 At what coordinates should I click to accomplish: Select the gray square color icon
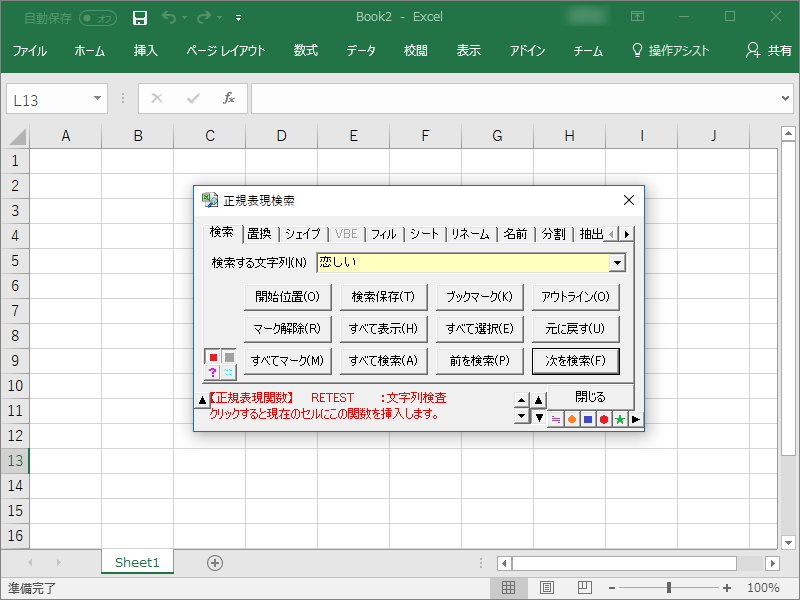[x=229, y=358]
